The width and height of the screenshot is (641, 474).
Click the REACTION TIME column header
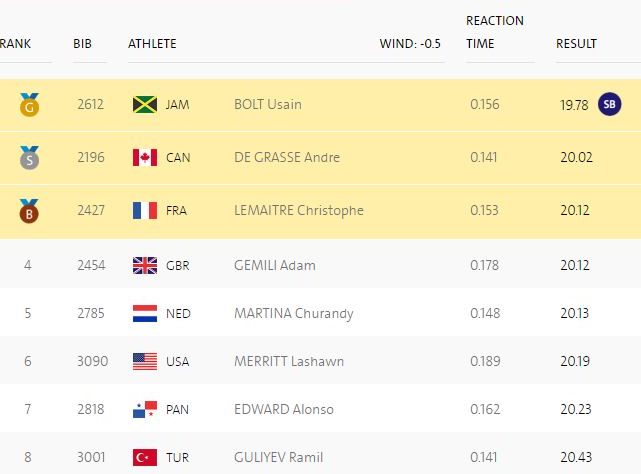point(494,32)
